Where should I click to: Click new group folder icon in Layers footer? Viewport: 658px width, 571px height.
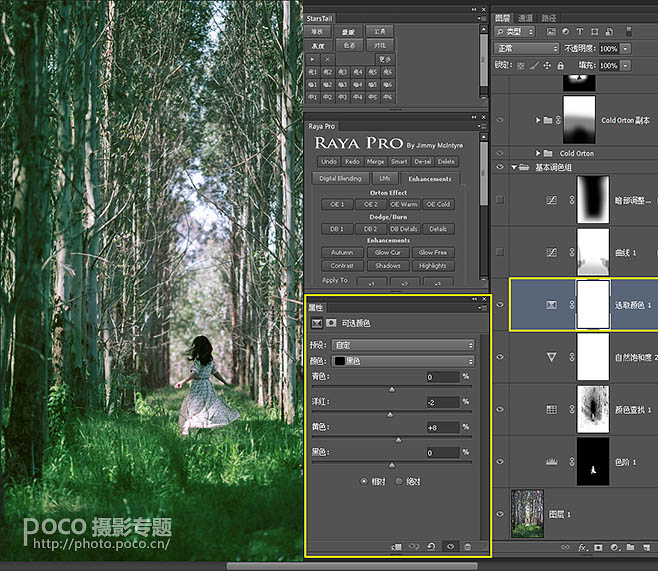[x=630, y=547]
